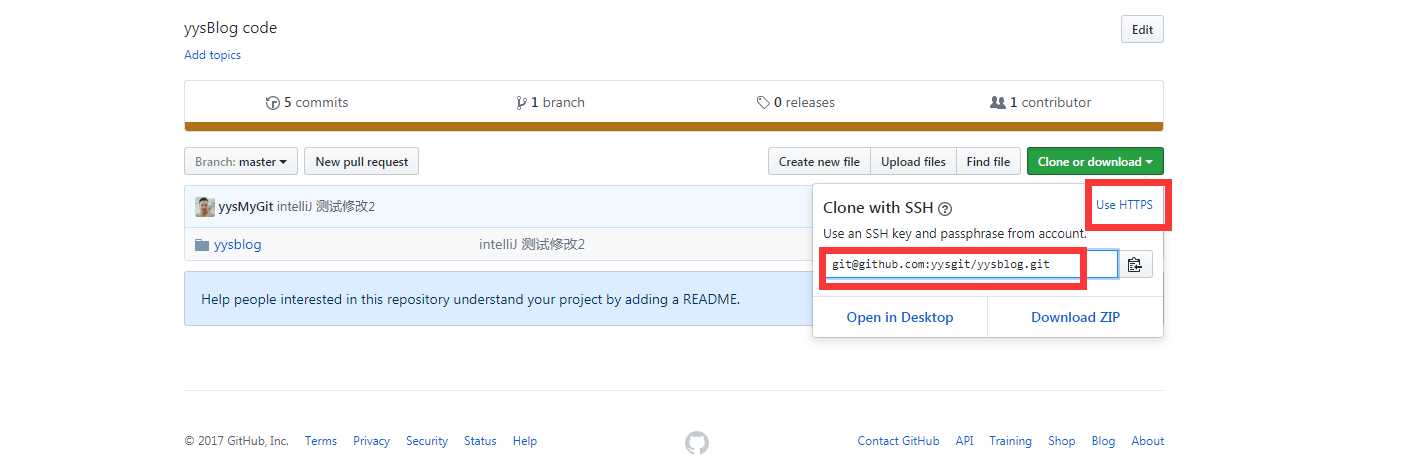Click the Edit description button

(1142, 30)
